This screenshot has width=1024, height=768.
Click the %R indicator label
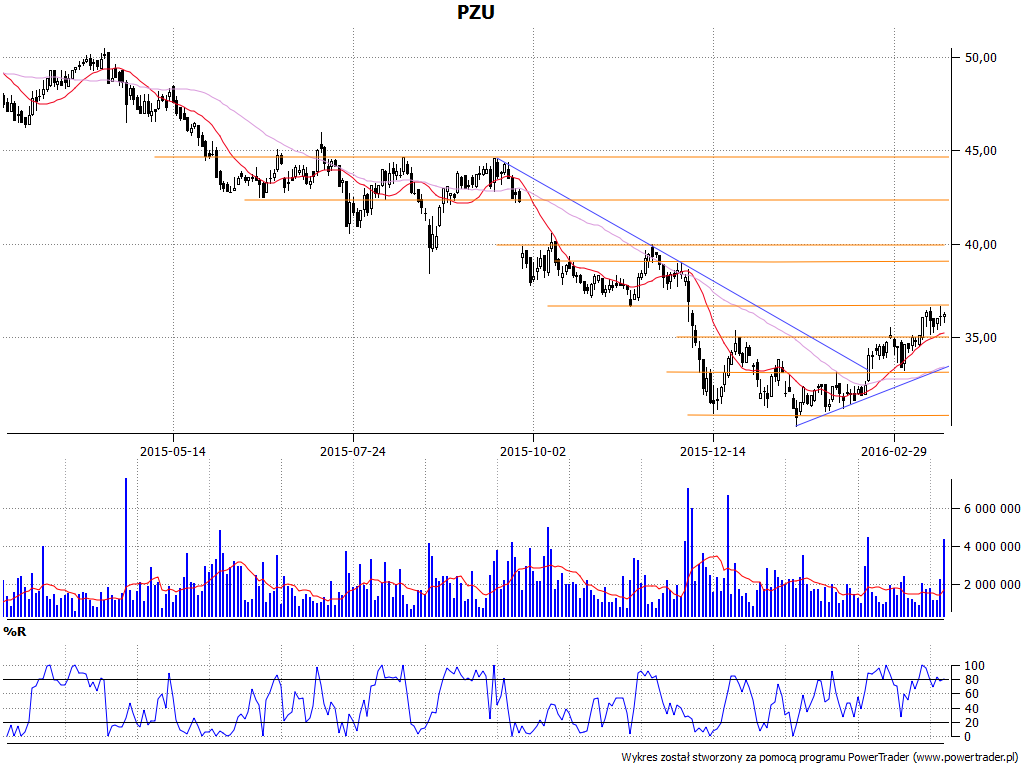click(14, 632)
